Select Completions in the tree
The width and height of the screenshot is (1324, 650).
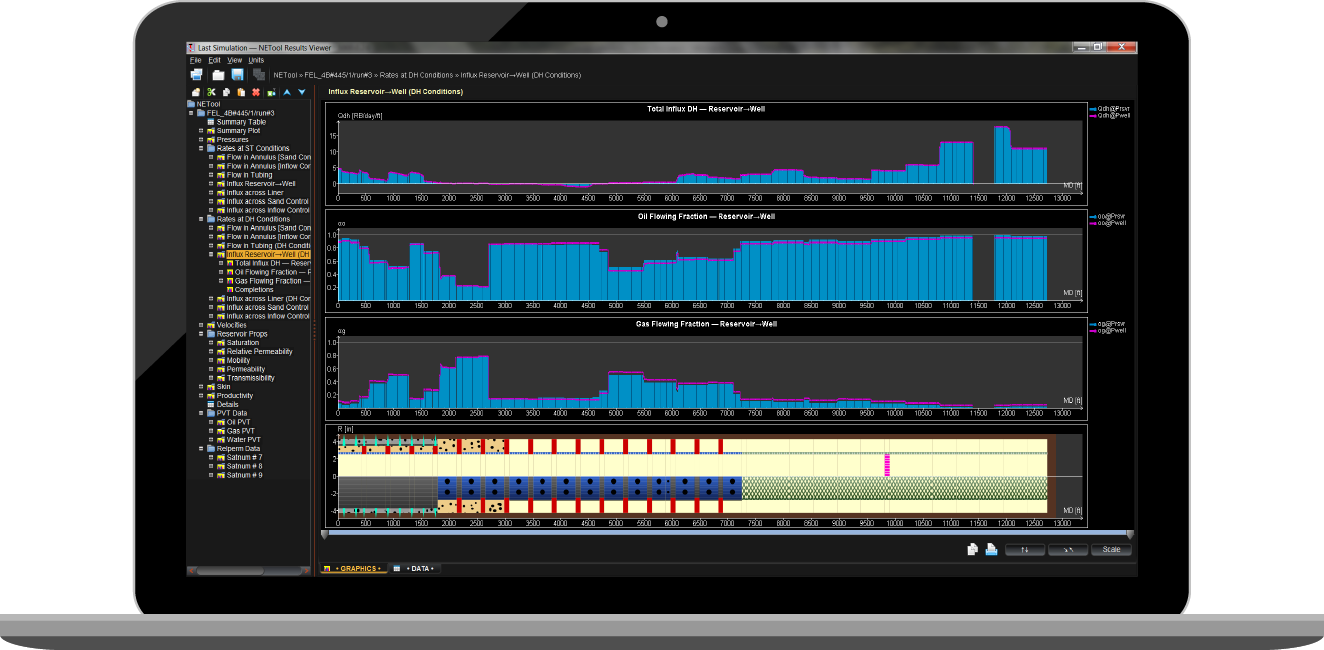(x=254, y=290)
